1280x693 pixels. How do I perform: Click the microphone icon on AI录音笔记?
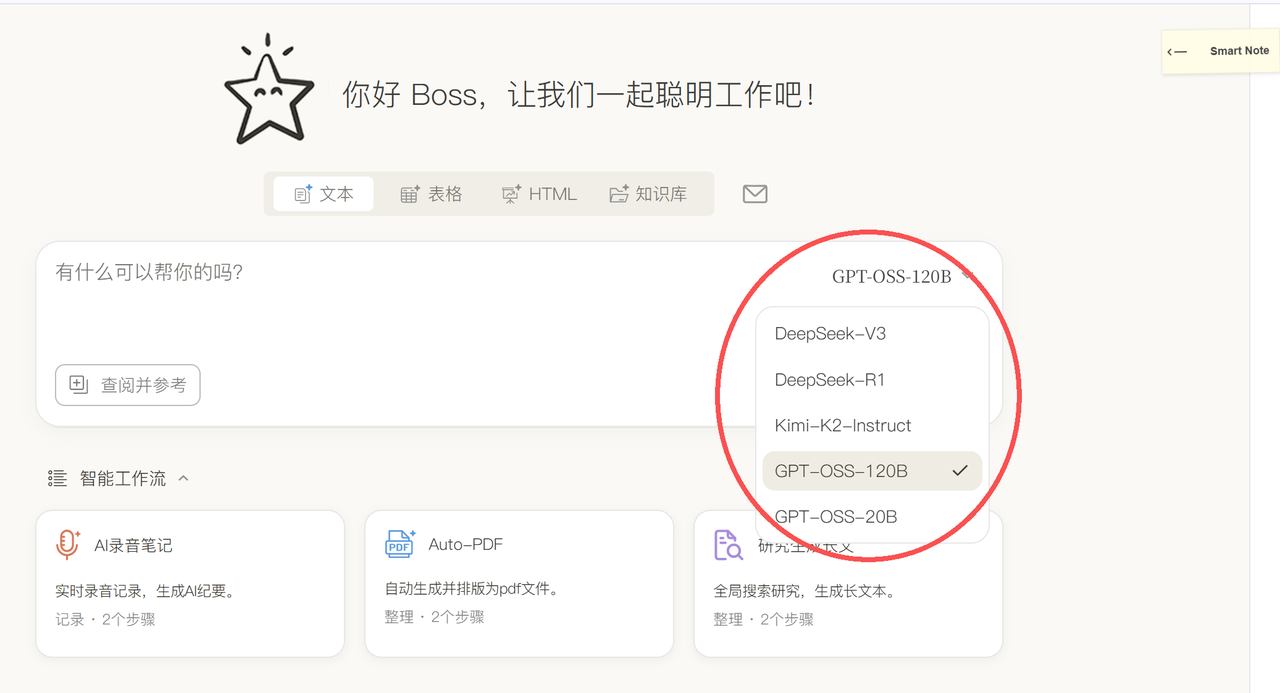(x=67, y=545)
